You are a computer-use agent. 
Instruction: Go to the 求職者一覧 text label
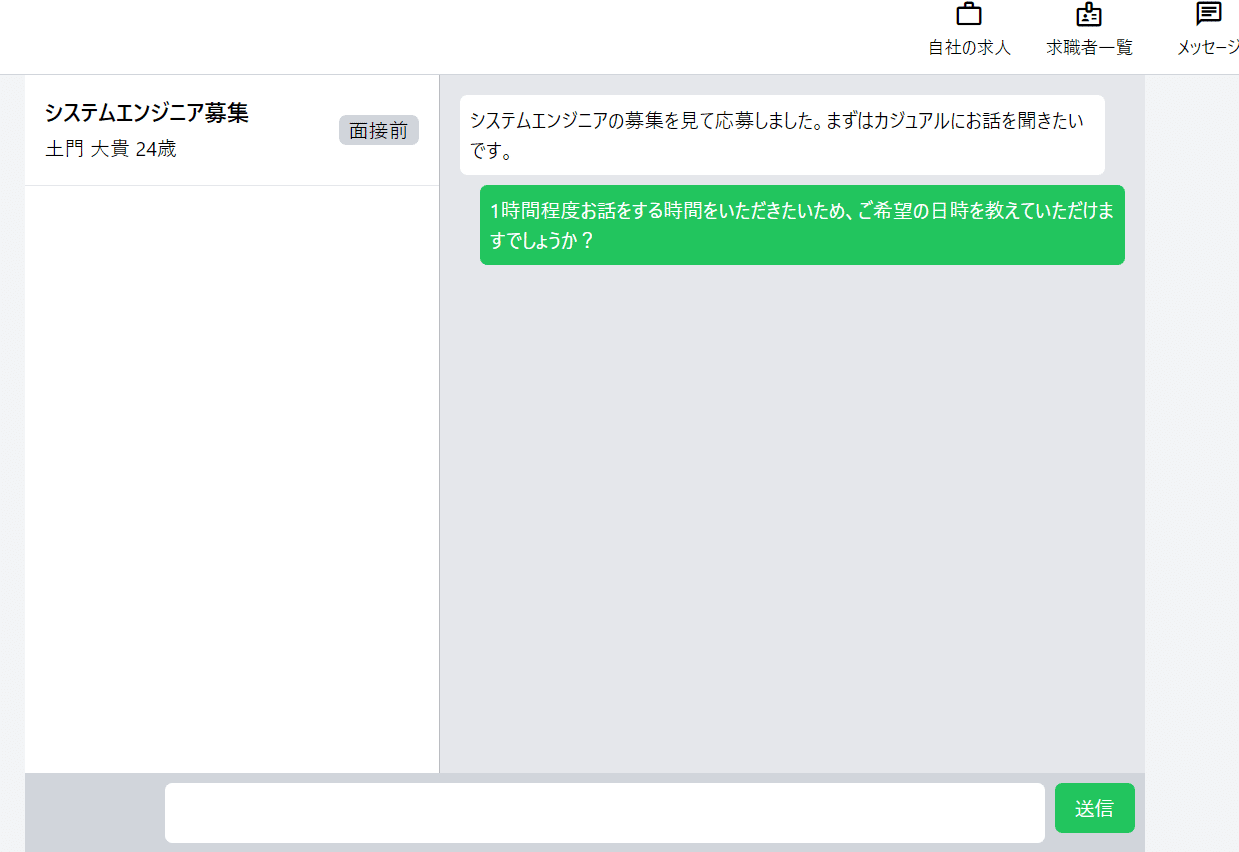click(x=1089, y=48)
